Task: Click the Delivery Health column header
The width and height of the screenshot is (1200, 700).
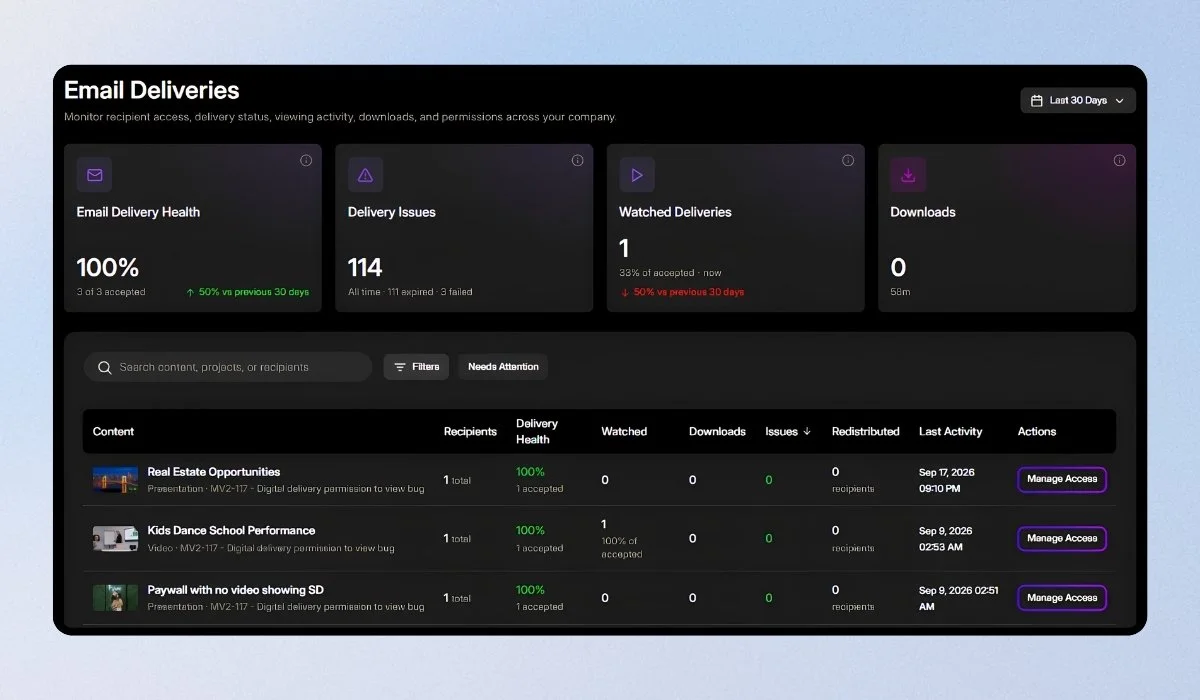Action: click(537, 431)
